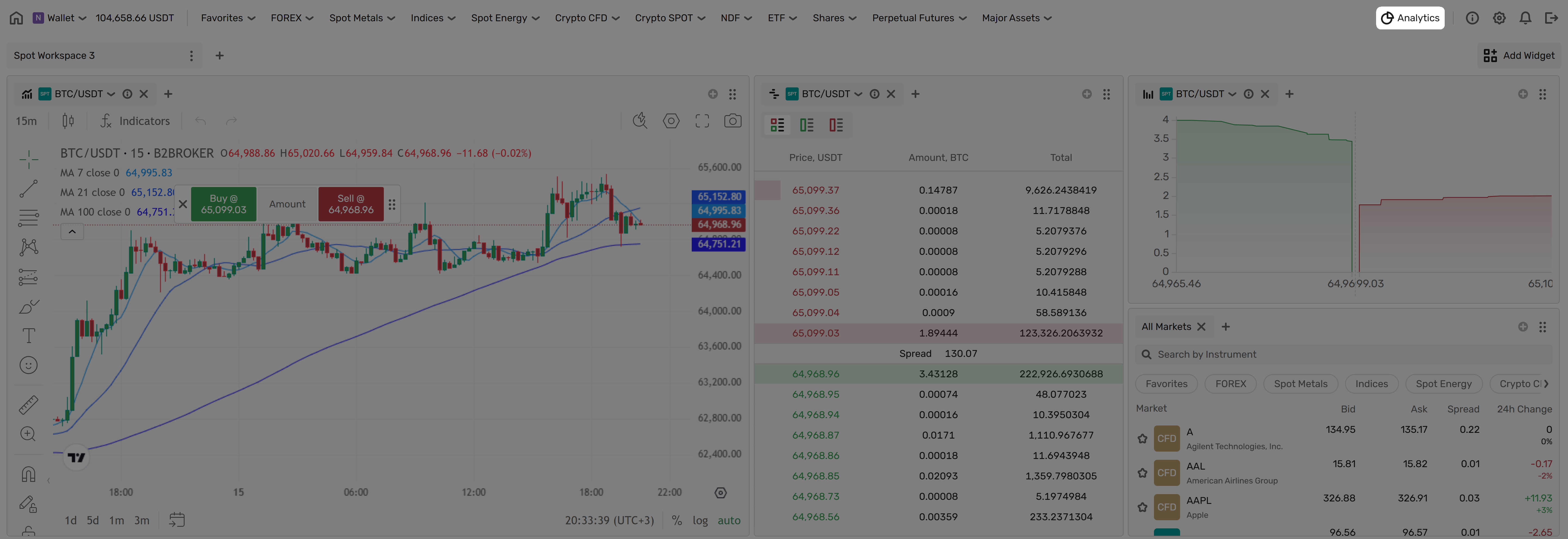
Task: Select the ruler measure tool
Action: [x=29, y=405]
